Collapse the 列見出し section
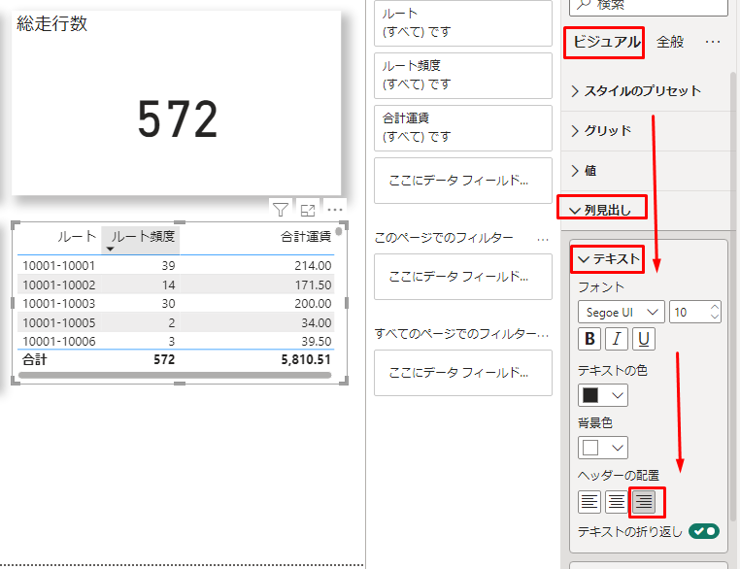The width and height of the screenshot is (740, 569). tap(602, 209)
